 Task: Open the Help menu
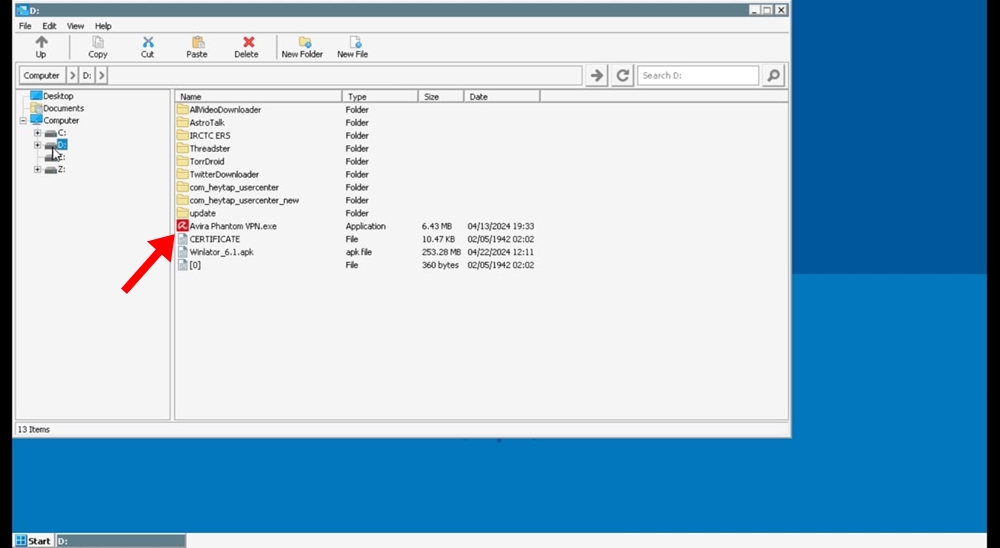103,26
